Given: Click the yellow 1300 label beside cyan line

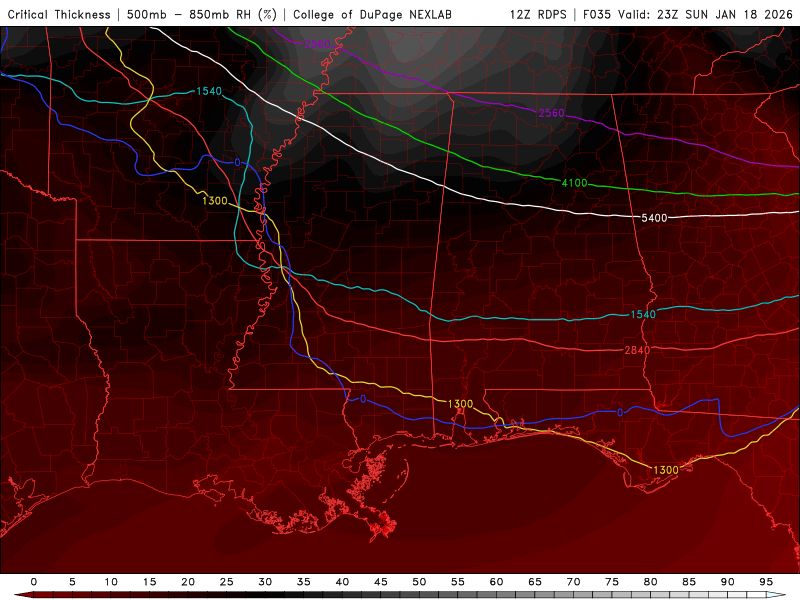Looking at the screenshot, I should (215, 201).
